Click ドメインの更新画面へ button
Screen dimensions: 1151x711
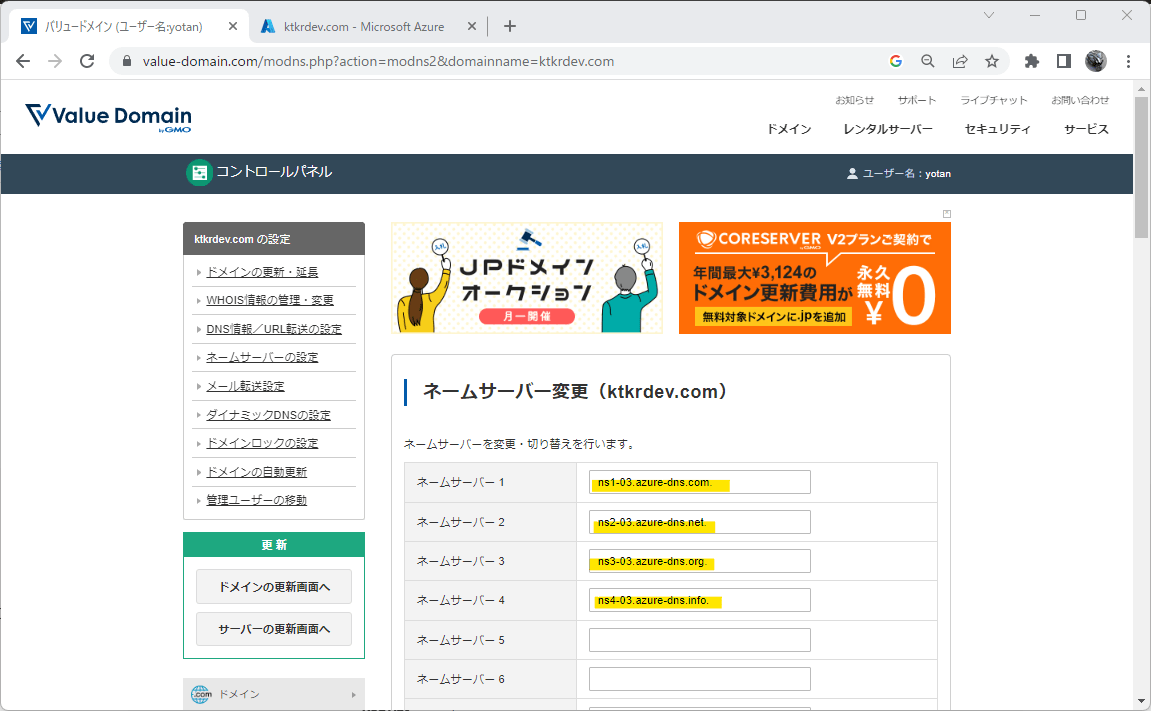274,587
